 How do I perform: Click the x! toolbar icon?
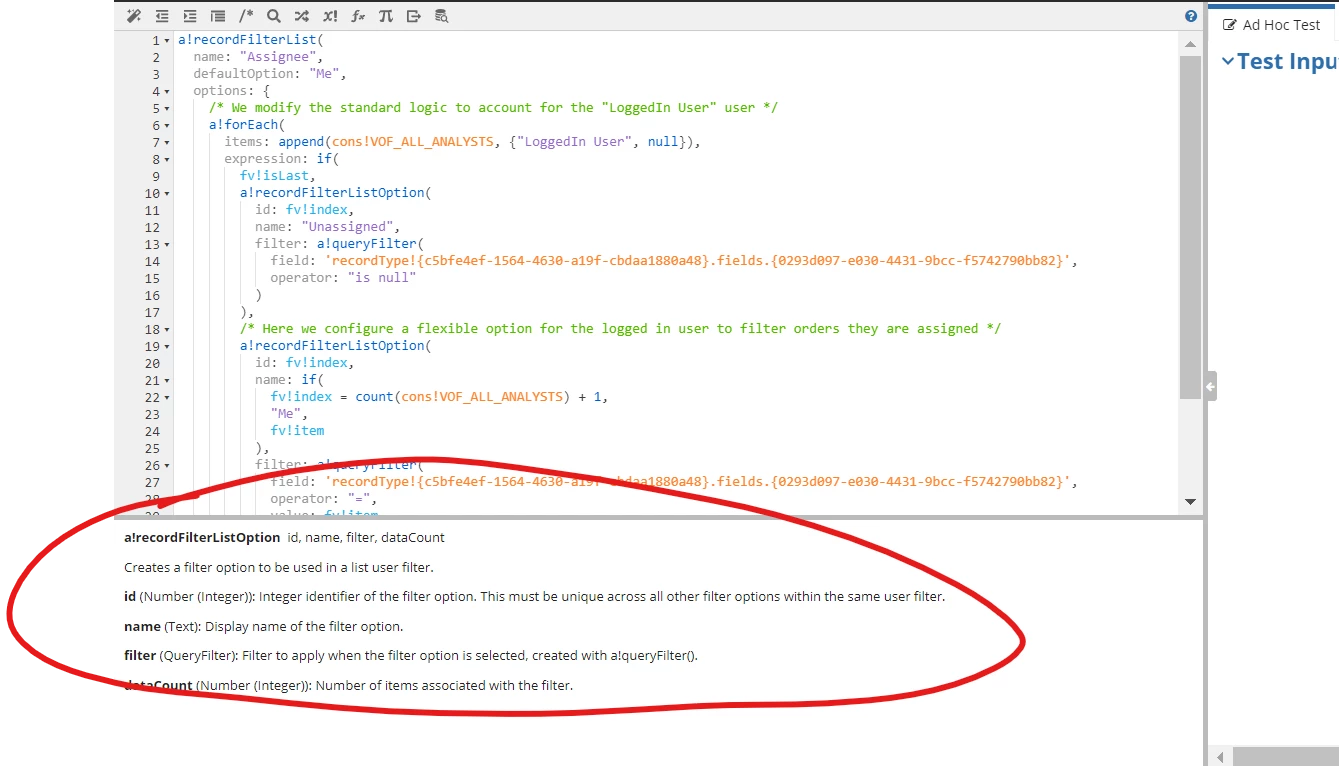point(330,16)
